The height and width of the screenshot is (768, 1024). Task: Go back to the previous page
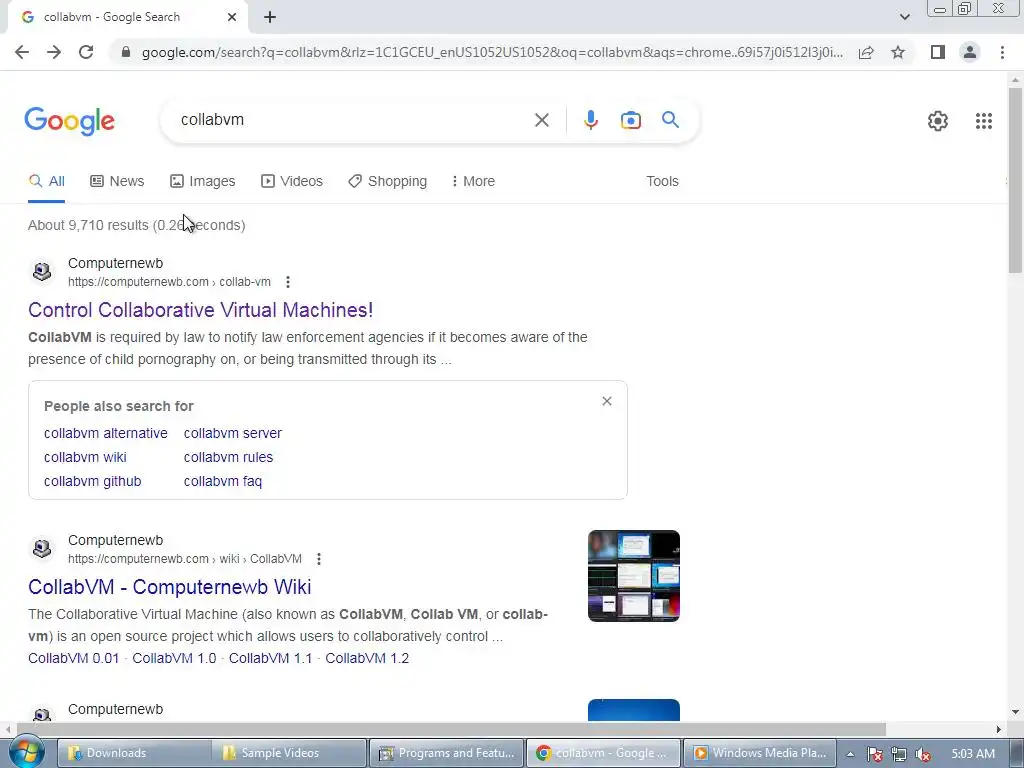22,52
